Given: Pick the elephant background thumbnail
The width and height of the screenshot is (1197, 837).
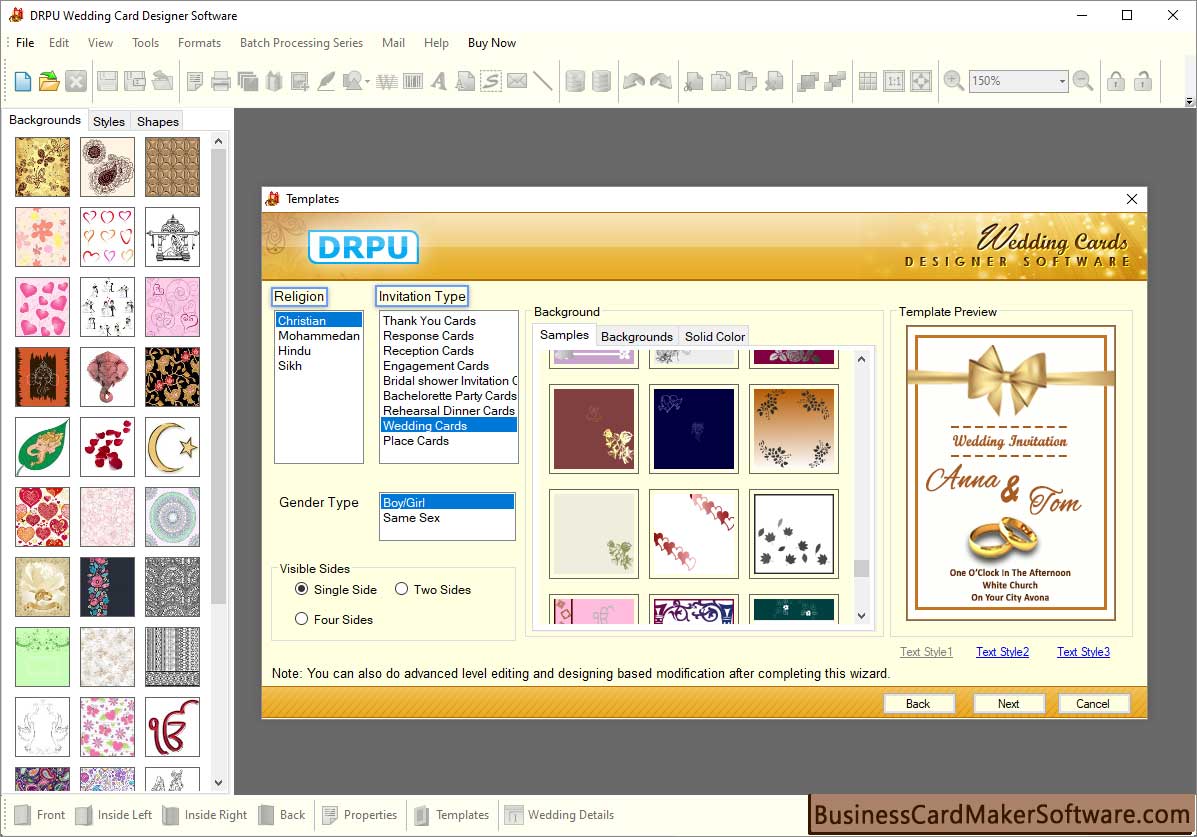Looking at the screenshot, I should click(x=107, y=376).
